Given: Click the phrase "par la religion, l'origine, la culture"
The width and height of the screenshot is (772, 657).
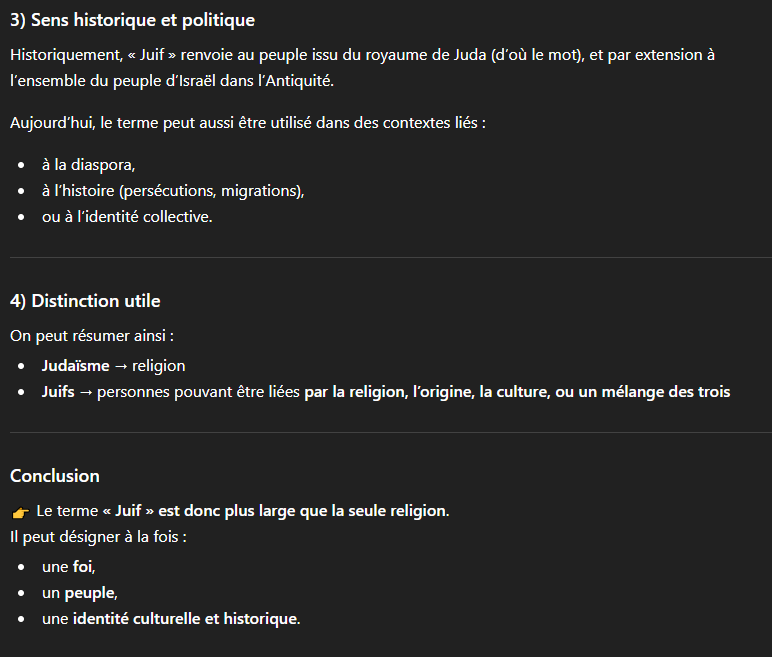Looking at the screenshot, I should pyautogui.click(x=427, y=392).
